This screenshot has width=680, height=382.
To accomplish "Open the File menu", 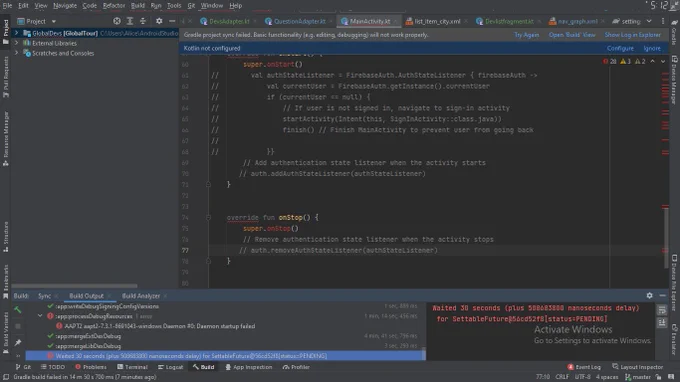I will pyautogui.click(x=7, y=6).
